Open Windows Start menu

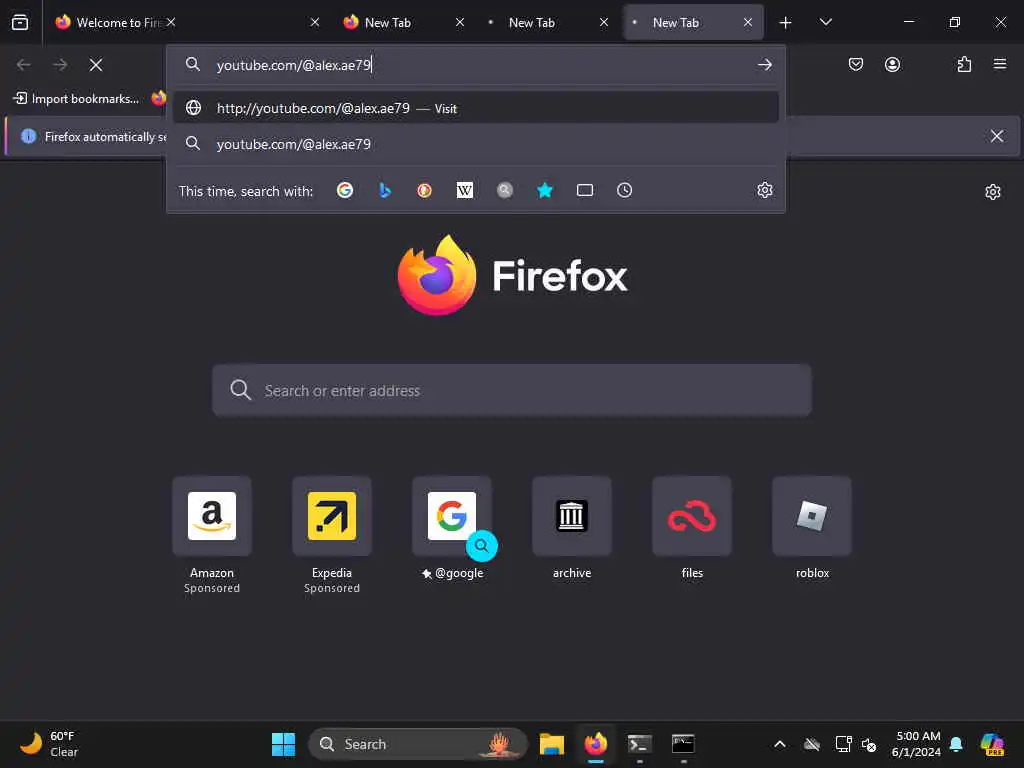point(283,744)
